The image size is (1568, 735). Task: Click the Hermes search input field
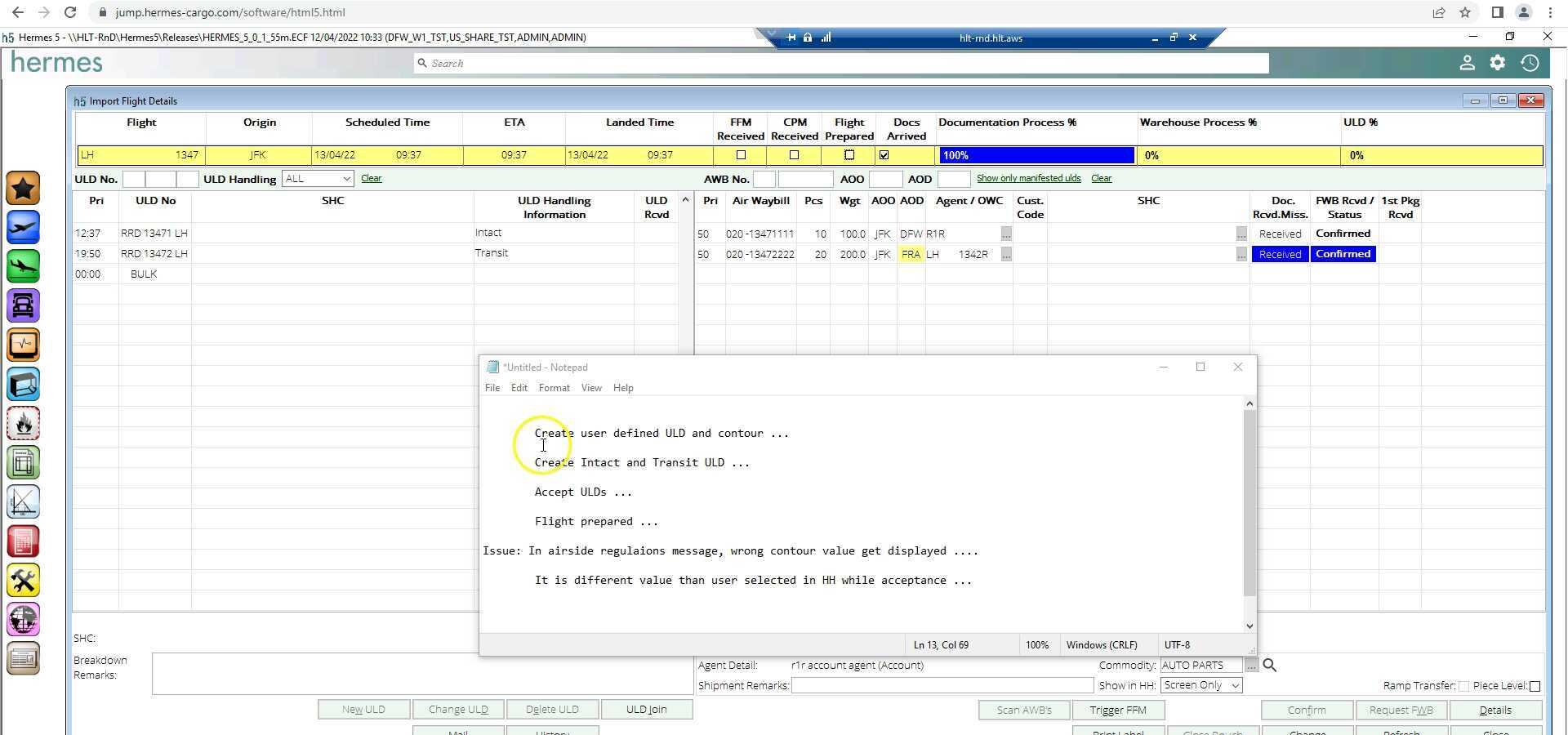pyautogui.click(x=841, y=64)
